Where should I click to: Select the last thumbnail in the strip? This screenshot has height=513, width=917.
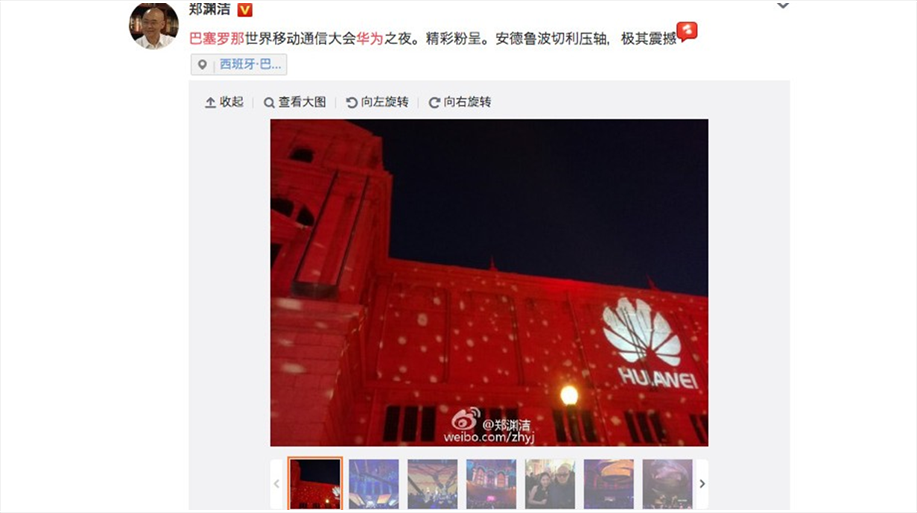coord(667,484)
